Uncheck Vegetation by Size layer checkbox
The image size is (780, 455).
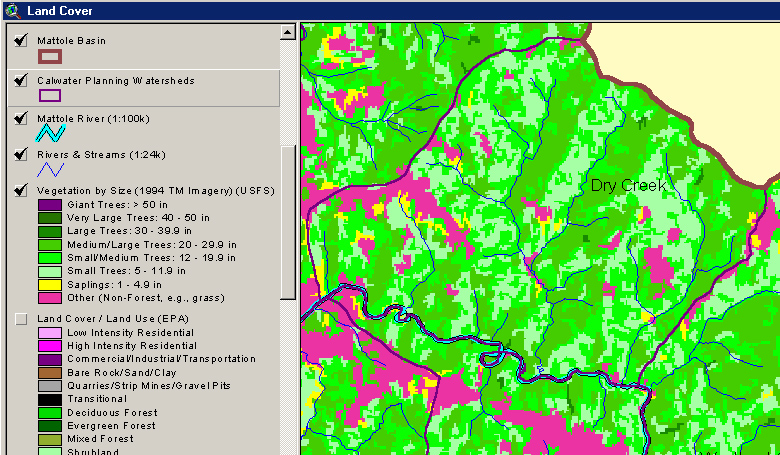20,190
